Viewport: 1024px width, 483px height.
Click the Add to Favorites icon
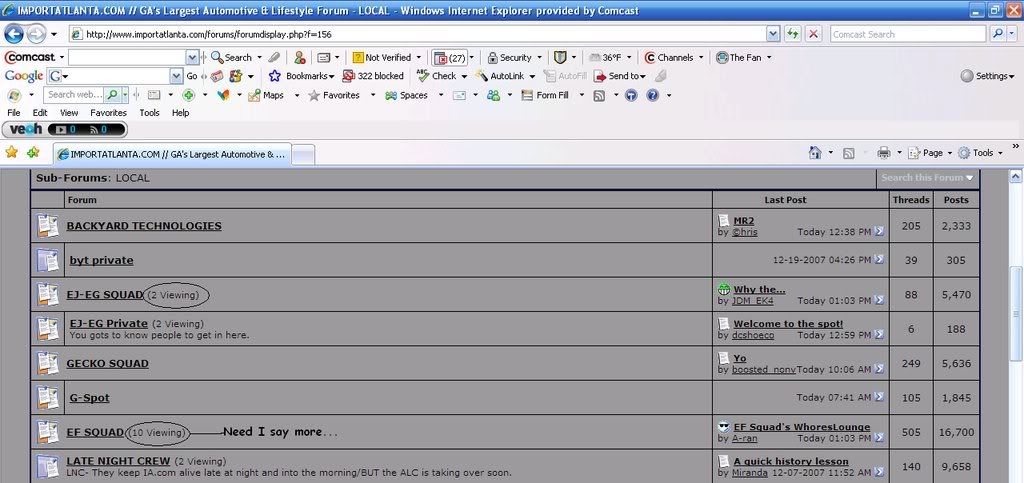34,153
